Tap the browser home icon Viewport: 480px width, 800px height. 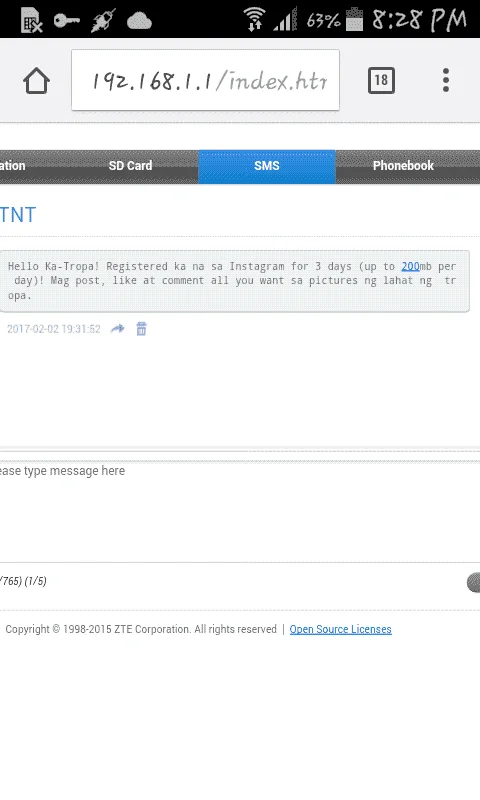click(36, 81)
